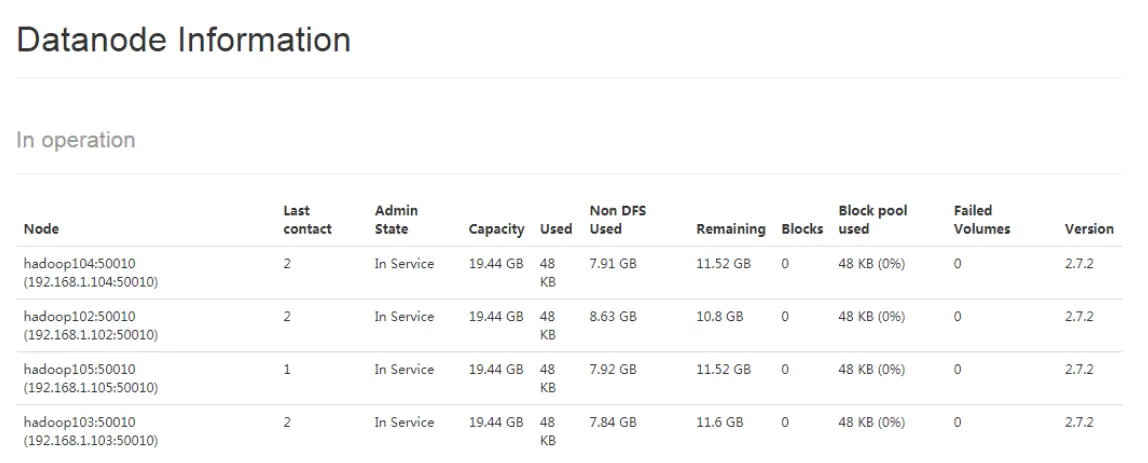Click the Node column header
The width and height of the screenshot is (1148, 463).
coord(41,229)
